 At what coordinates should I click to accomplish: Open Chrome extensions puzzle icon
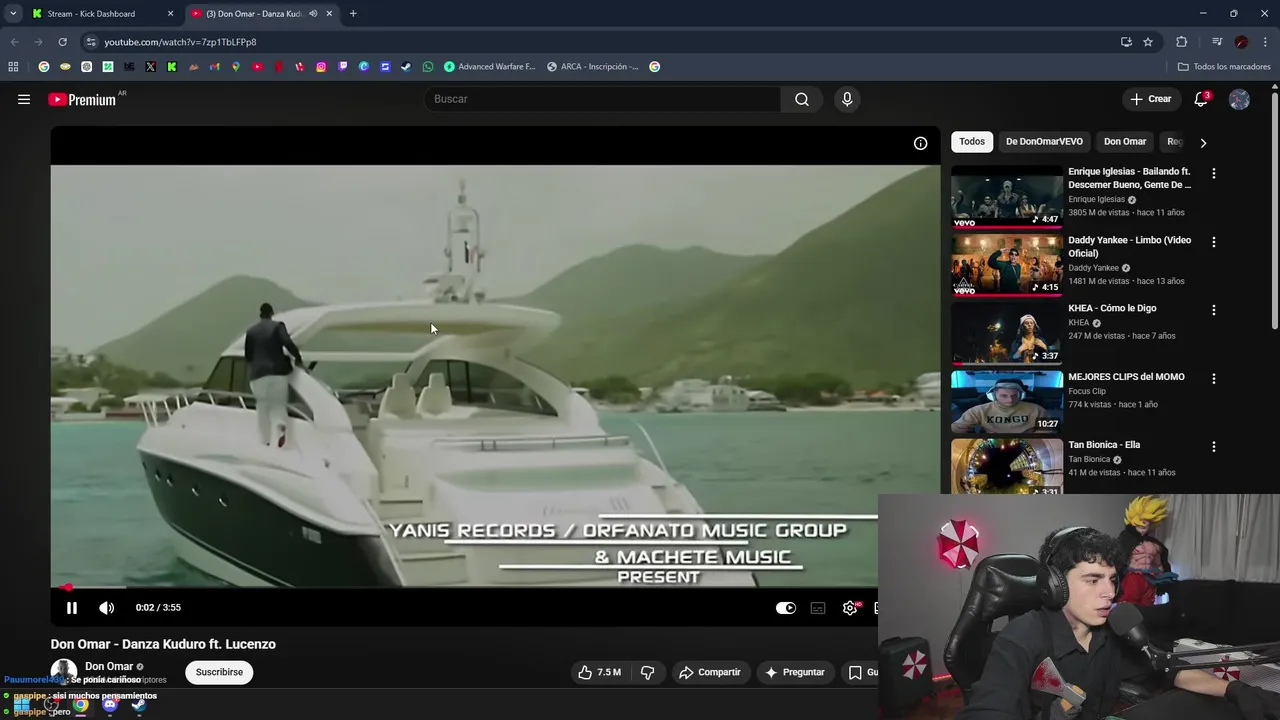tap(1182, 42)
